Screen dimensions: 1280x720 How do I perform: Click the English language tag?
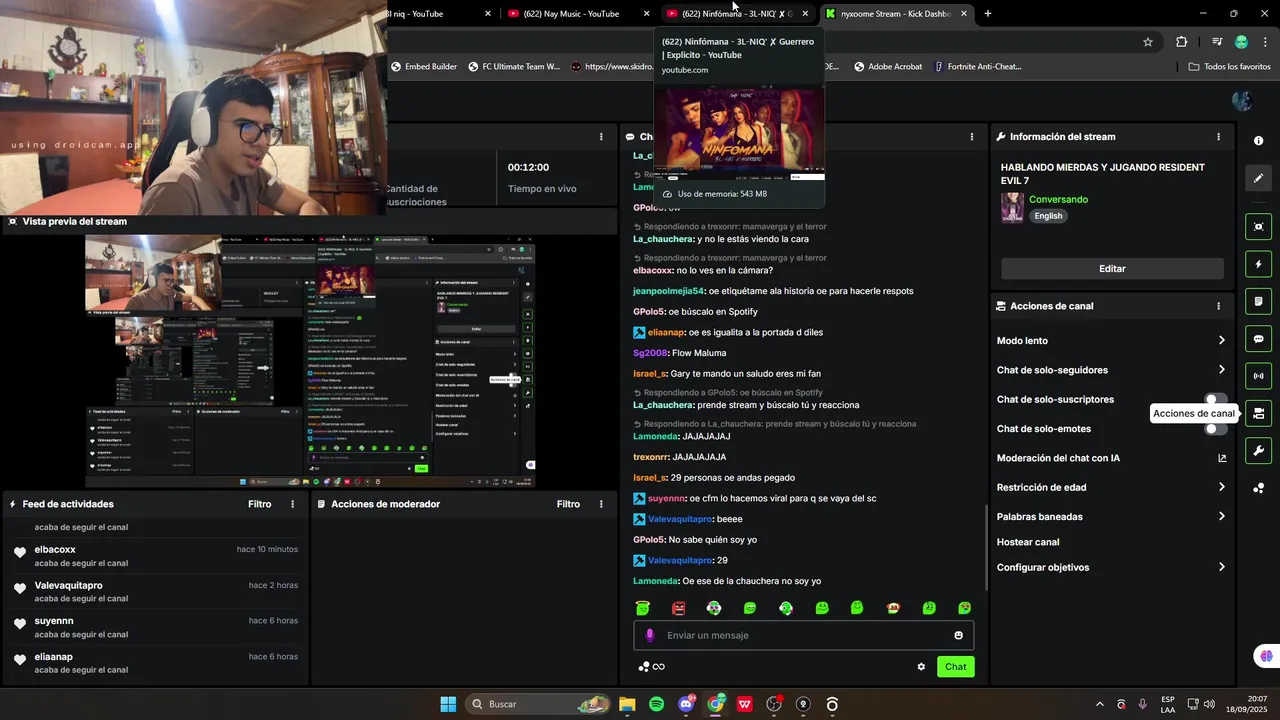click(1048, 216)
